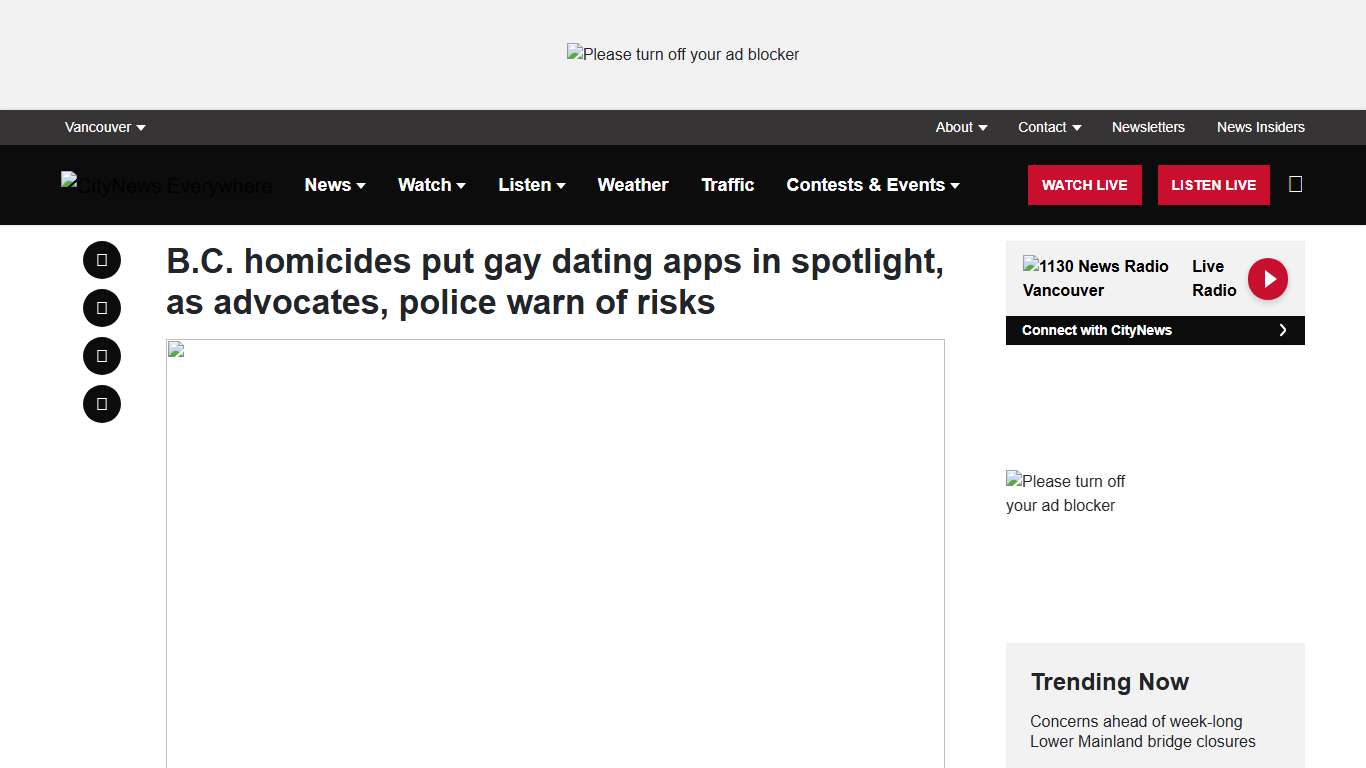Click the second social share icon in sidebar
The height and width of the screenshot is (768, 1366).
(x=101, y=307)
